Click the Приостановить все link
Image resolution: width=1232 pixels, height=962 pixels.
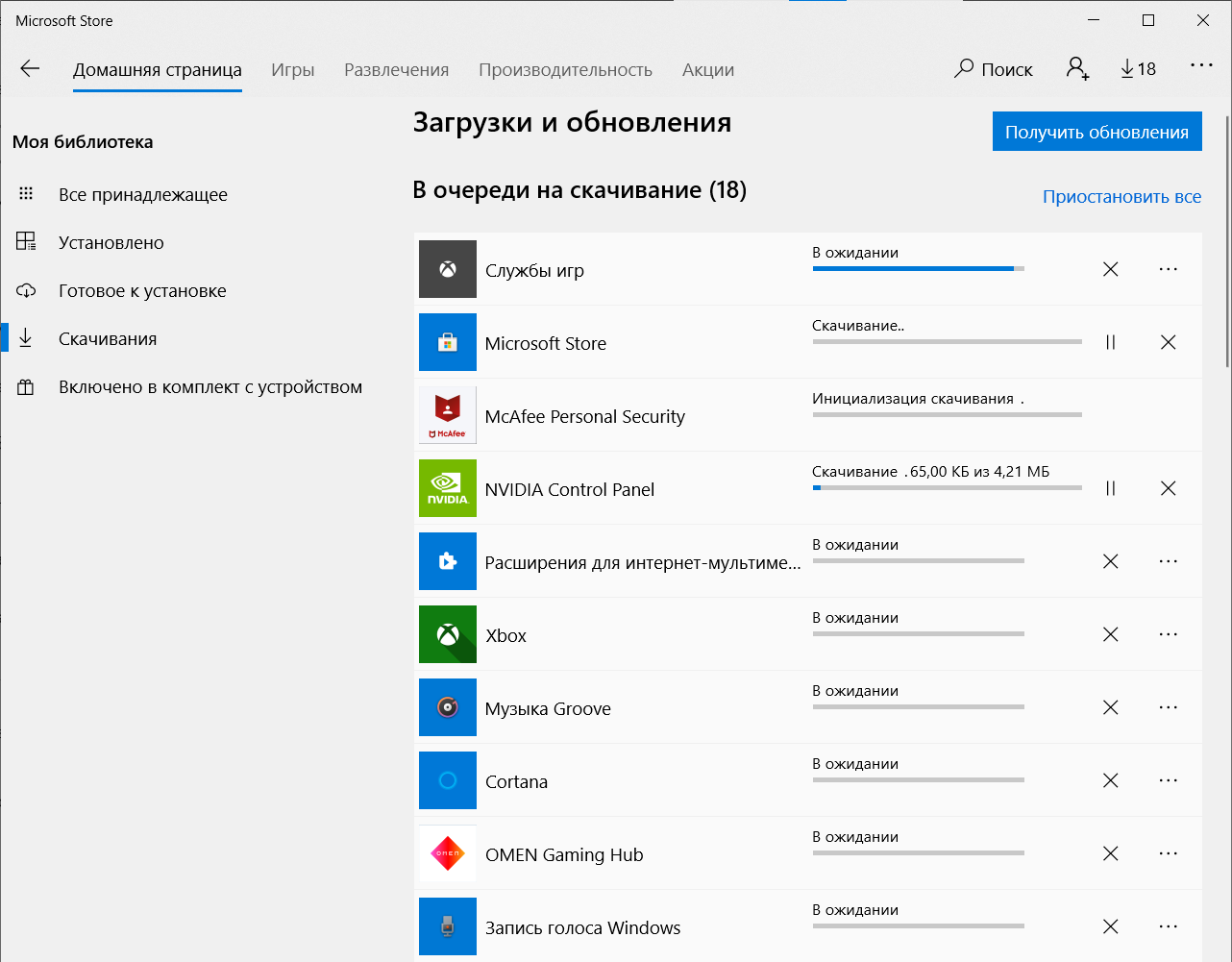pyautogui.click(x=1121, y=196)
